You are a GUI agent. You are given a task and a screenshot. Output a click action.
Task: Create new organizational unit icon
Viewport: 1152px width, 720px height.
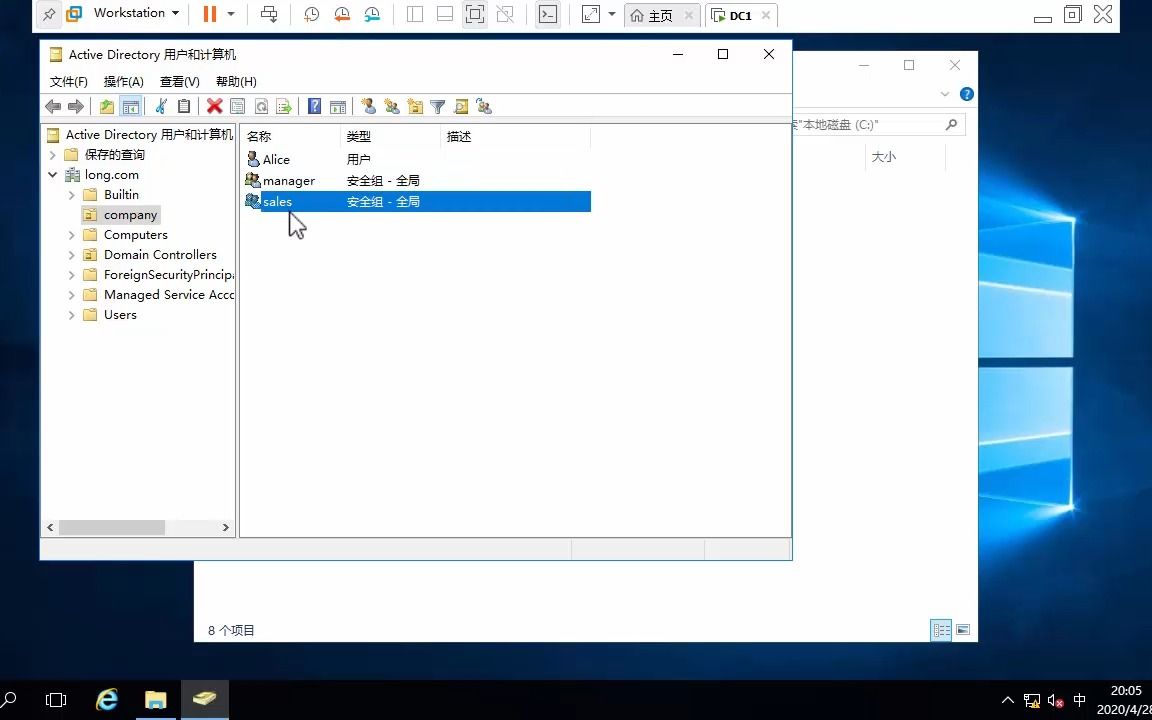[415, 107]
